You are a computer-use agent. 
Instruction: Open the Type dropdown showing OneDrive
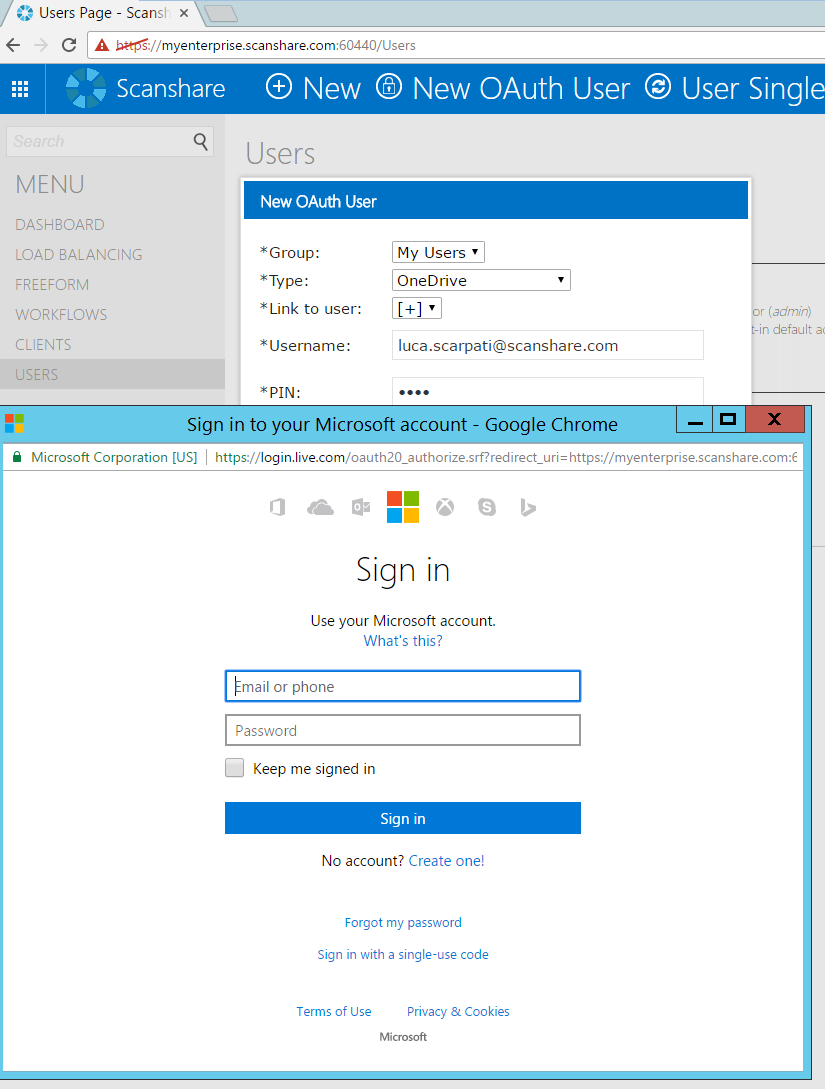pos(481,280)
